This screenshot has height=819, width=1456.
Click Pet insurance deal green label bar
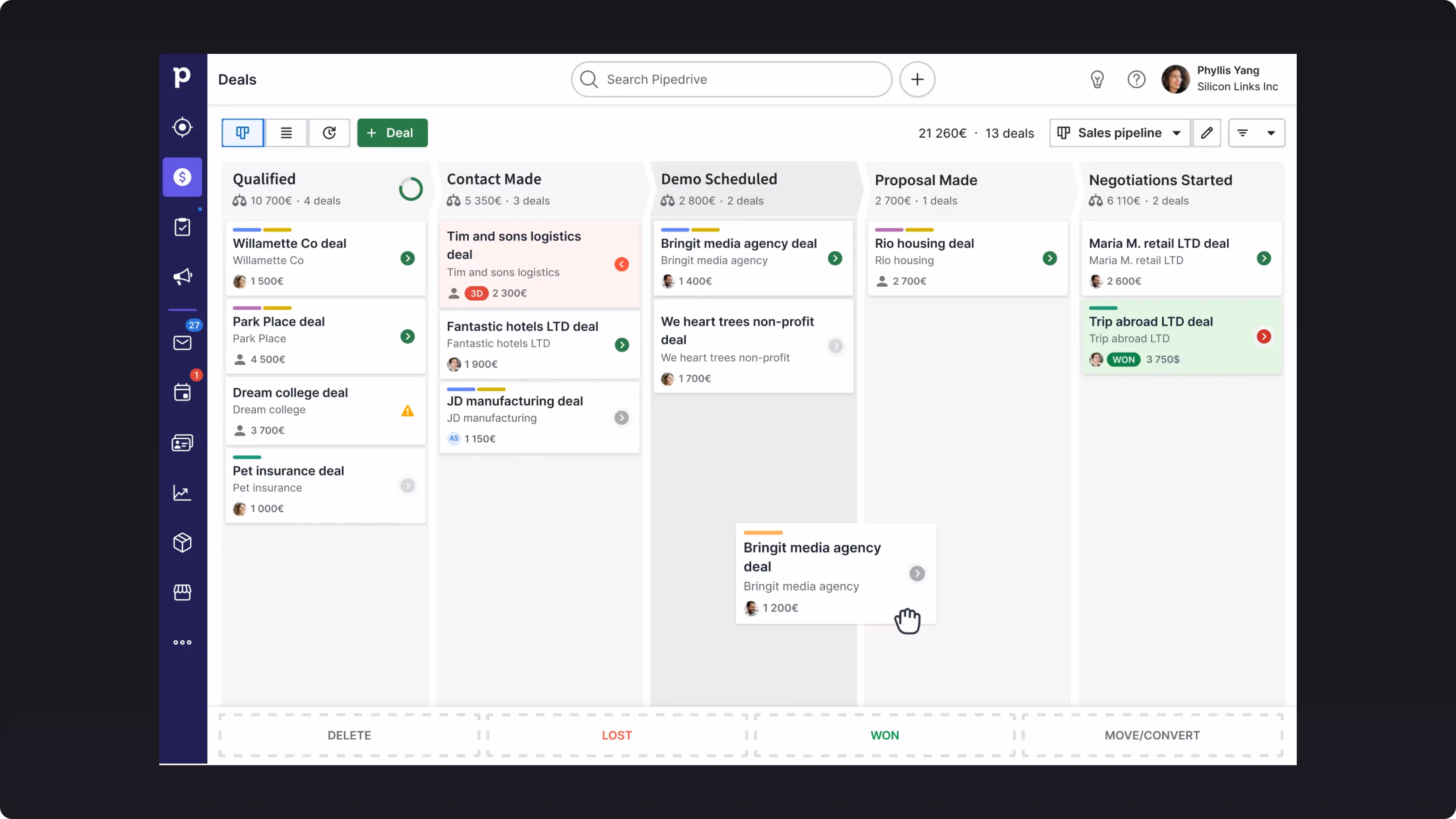(x=247, y=457)
